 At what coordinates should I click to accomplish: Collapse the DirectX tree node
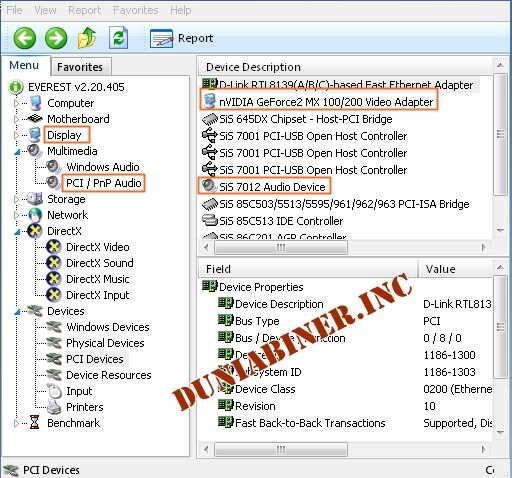pos(17,232)
